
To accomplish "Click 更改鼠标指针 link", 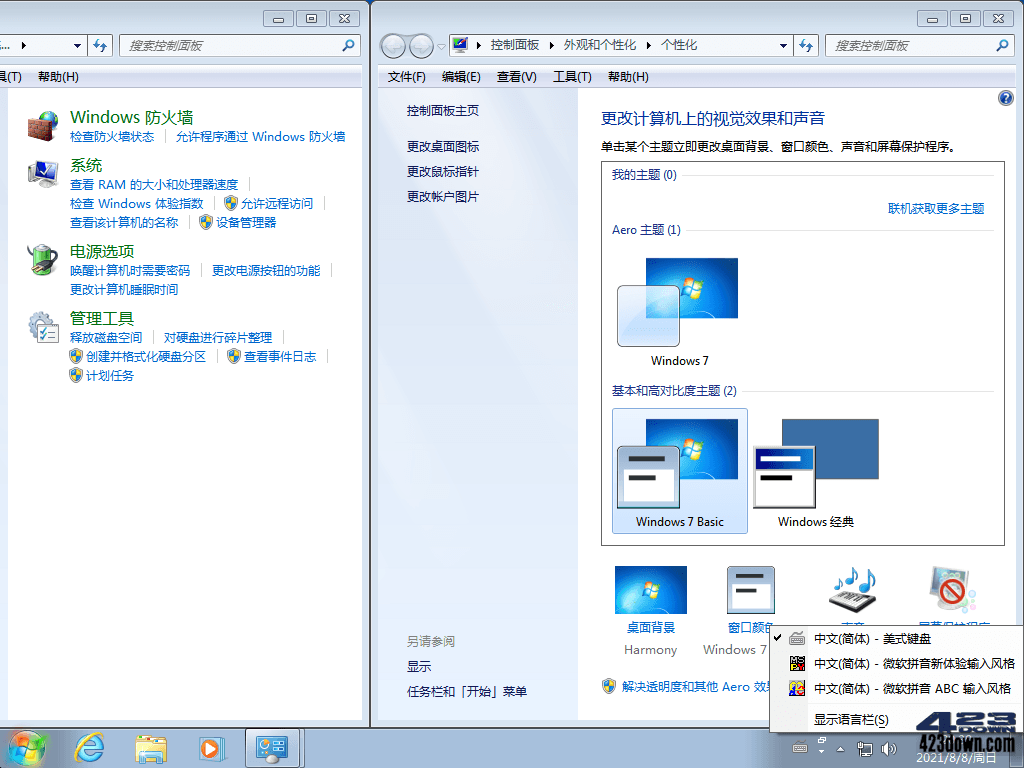I will coord(442,171).
